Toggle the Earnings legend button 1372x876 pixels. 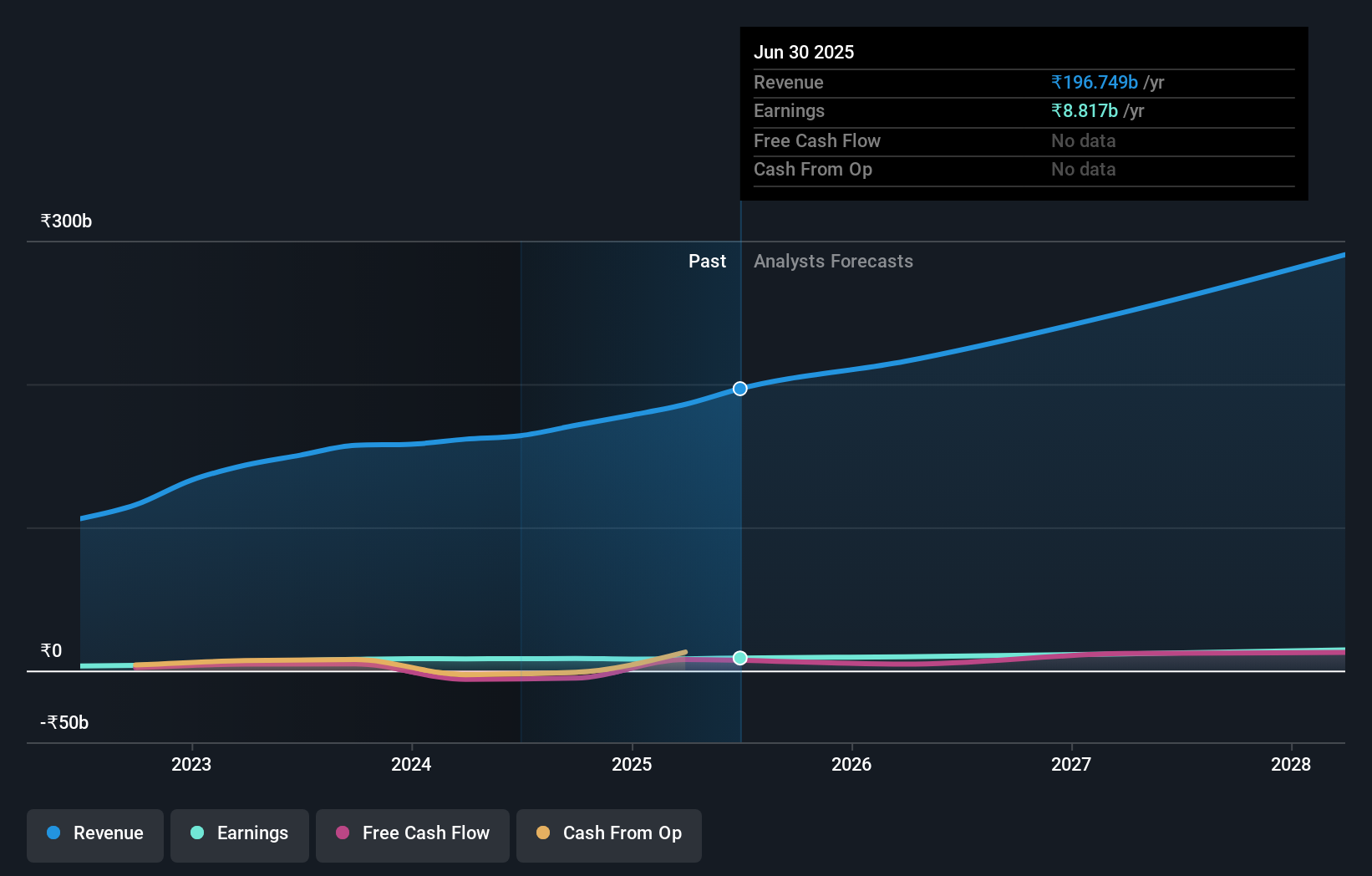click(240, 835)
